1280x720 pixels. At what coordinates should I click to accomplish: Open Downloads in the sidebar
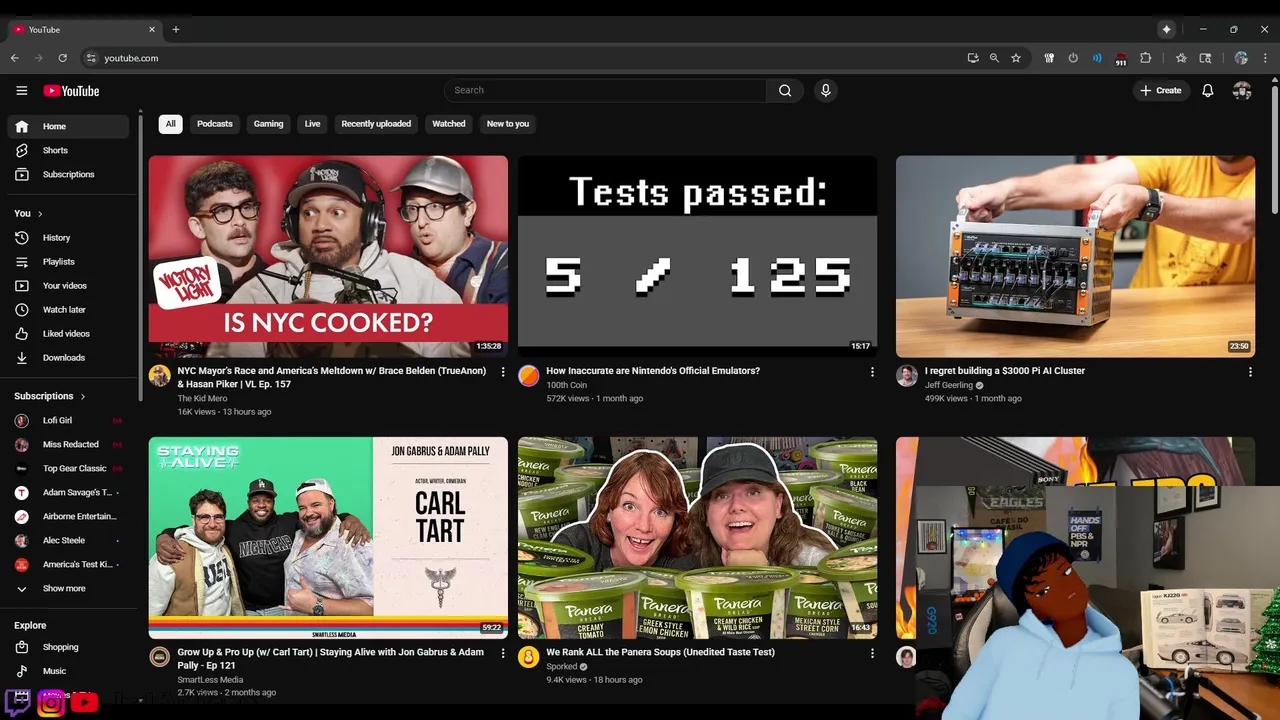coord(68,358)
